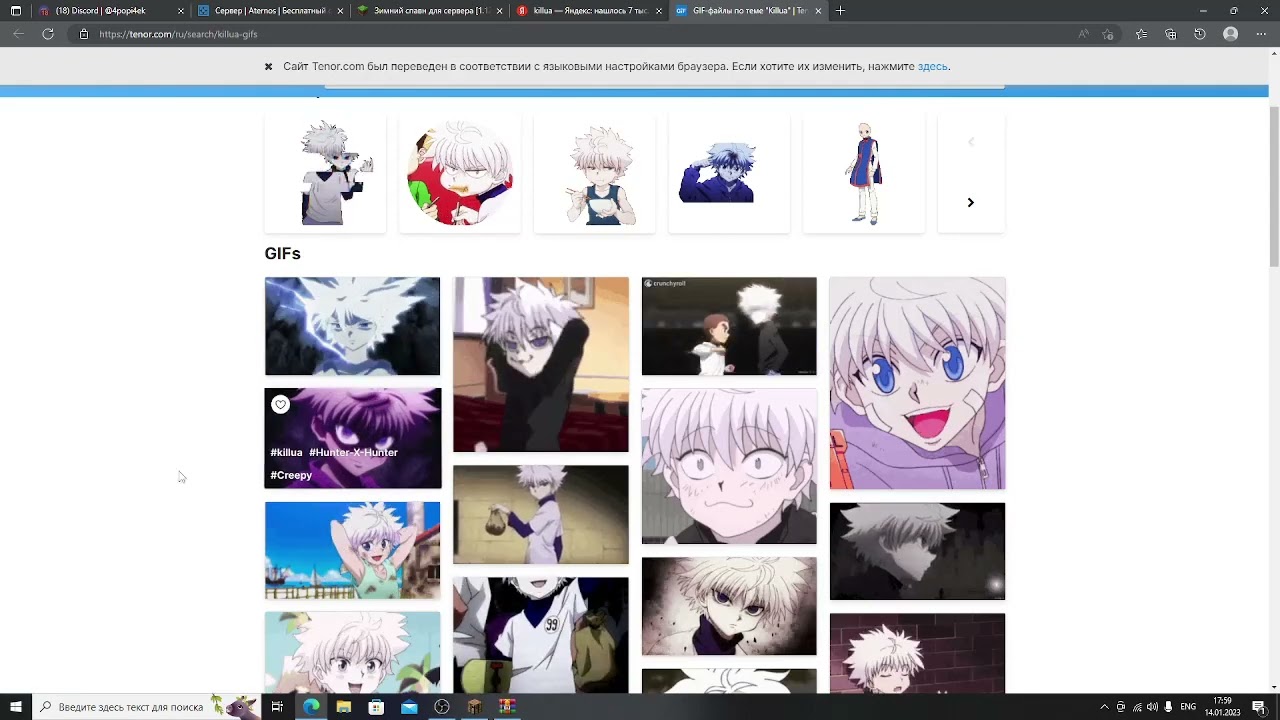The width and height of the screenshot is (1280, 720).
Task: Open Killua with chopsticks related search
Action: coord(594,173)
